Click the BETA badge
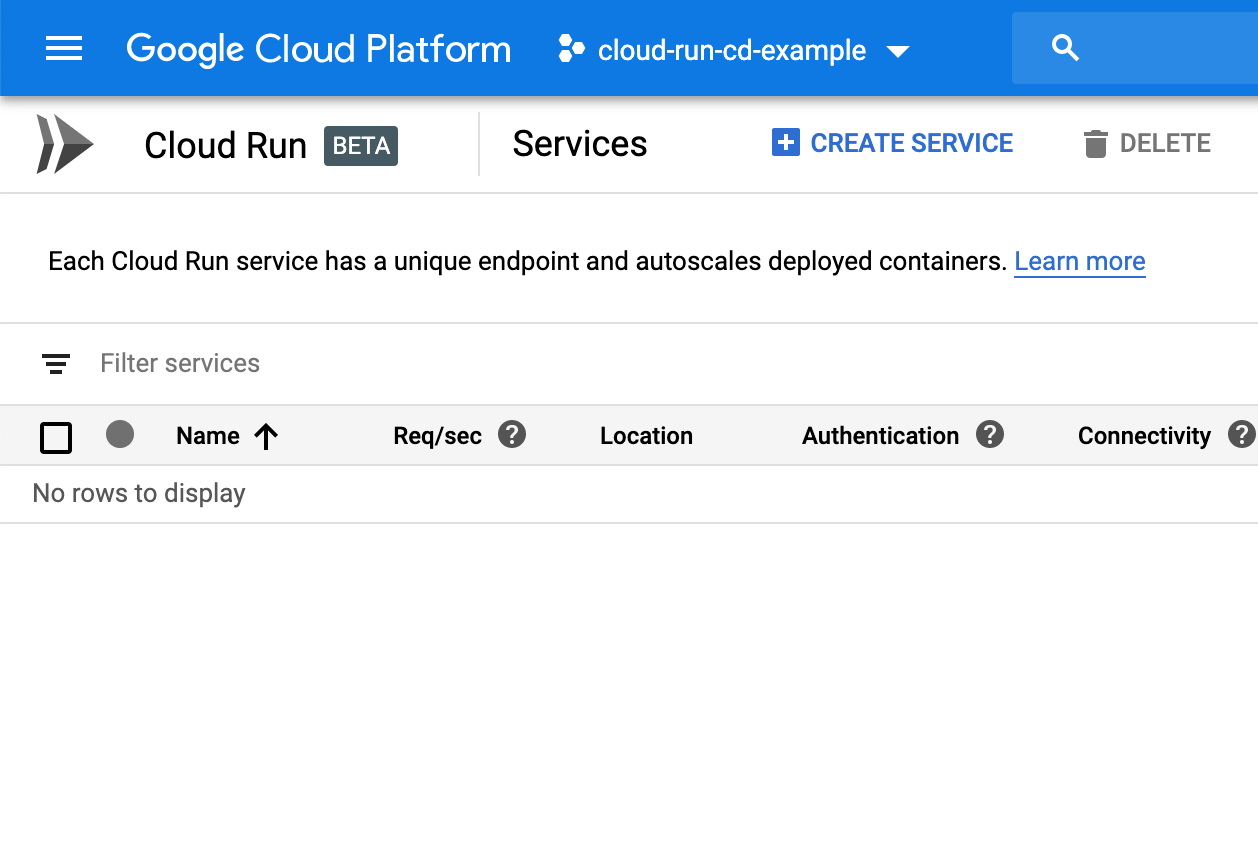The image size is (1258, 864). point(361,145)
